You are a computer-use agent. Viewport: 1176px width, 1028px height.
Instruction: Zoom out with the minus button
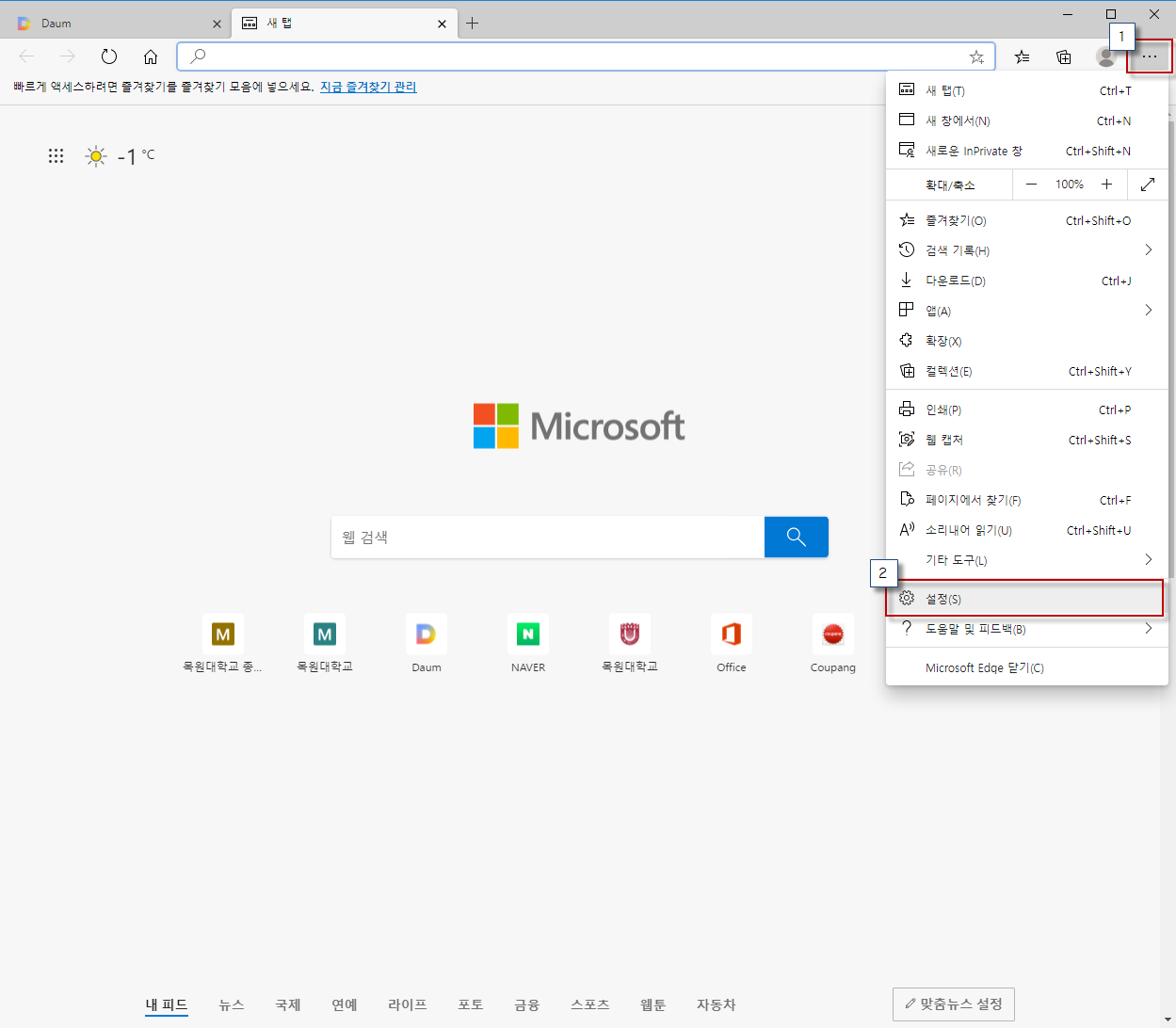click(1031, 185)
